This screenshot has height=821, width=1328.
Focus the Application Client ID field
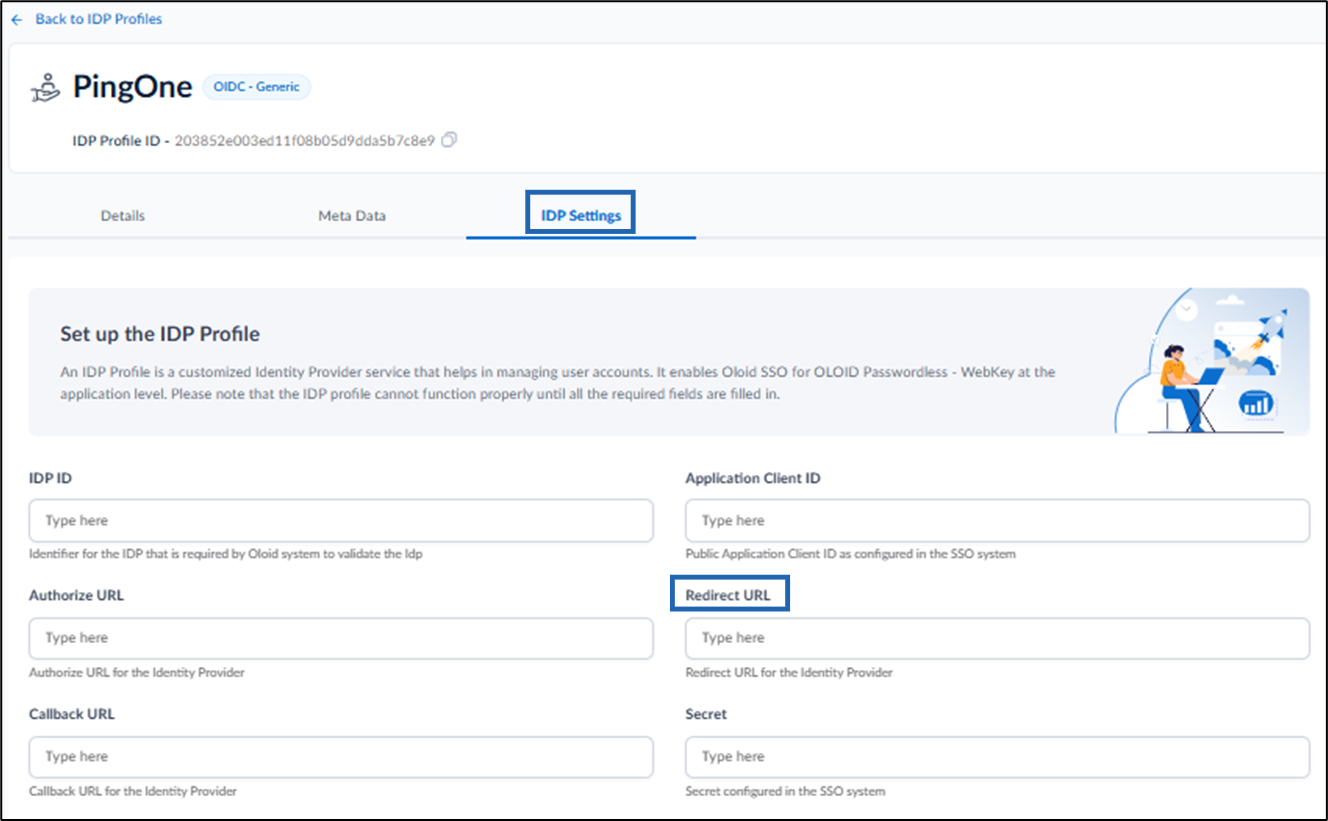[x=997, y=521]
